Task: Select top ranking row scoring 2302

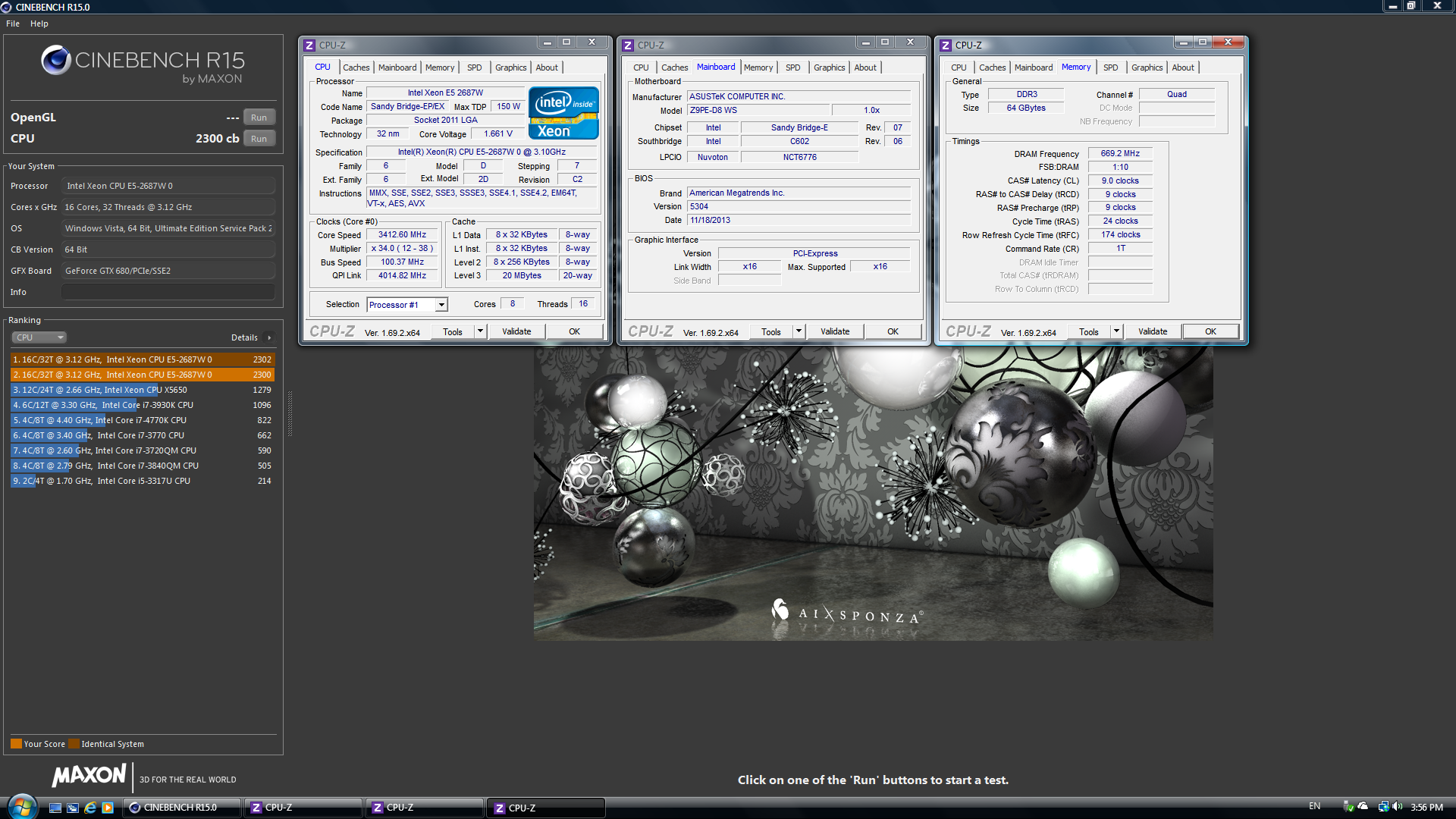Action: 143,359
